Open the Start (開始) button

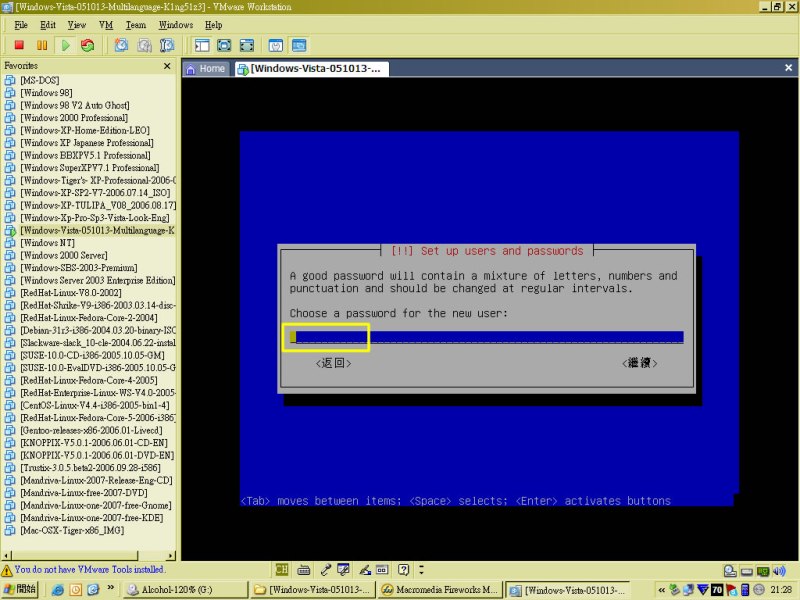(19, 589)
